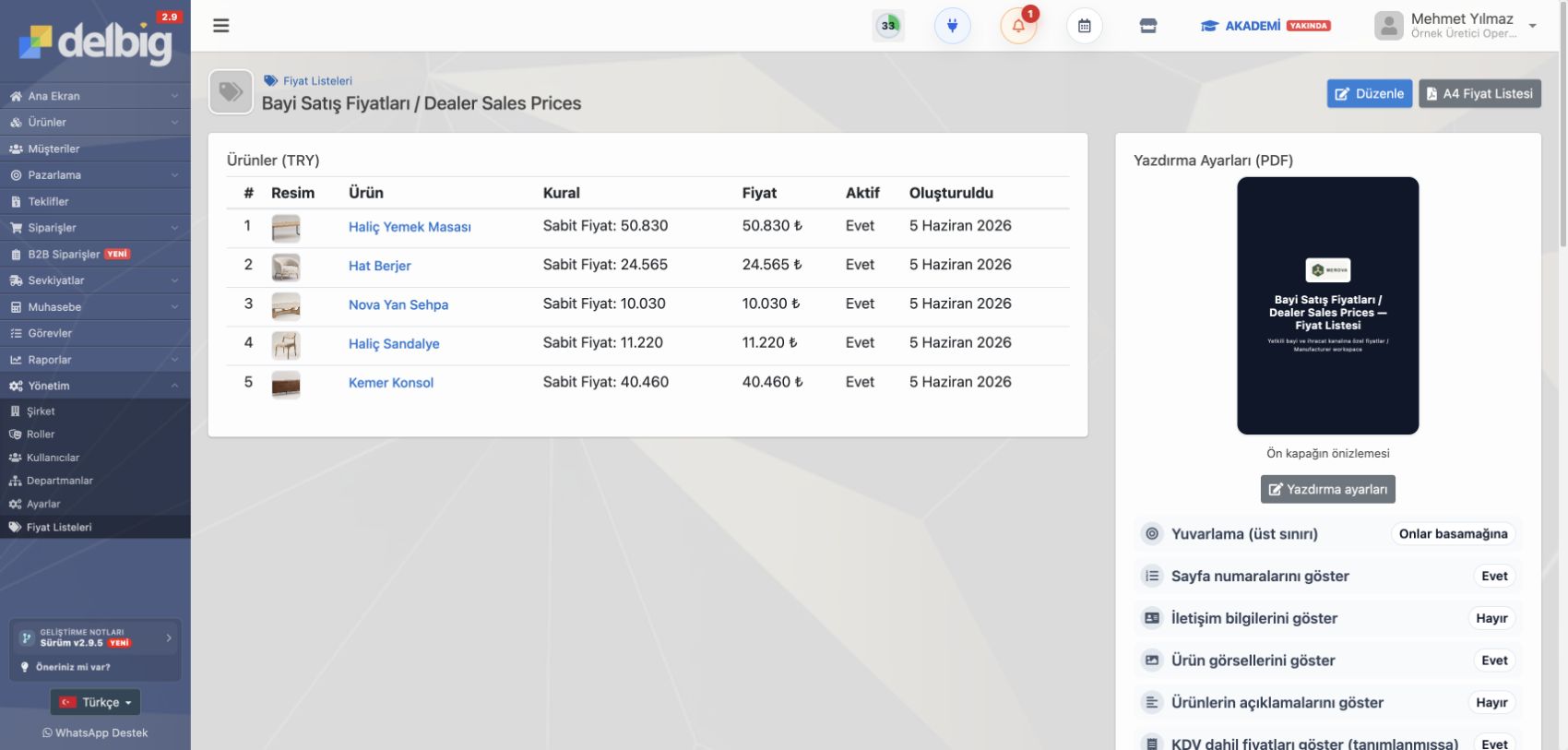Collapse the Yönetim sidebar section
The height and width of the screenshot is (750, 1568).
click(95, 386)
